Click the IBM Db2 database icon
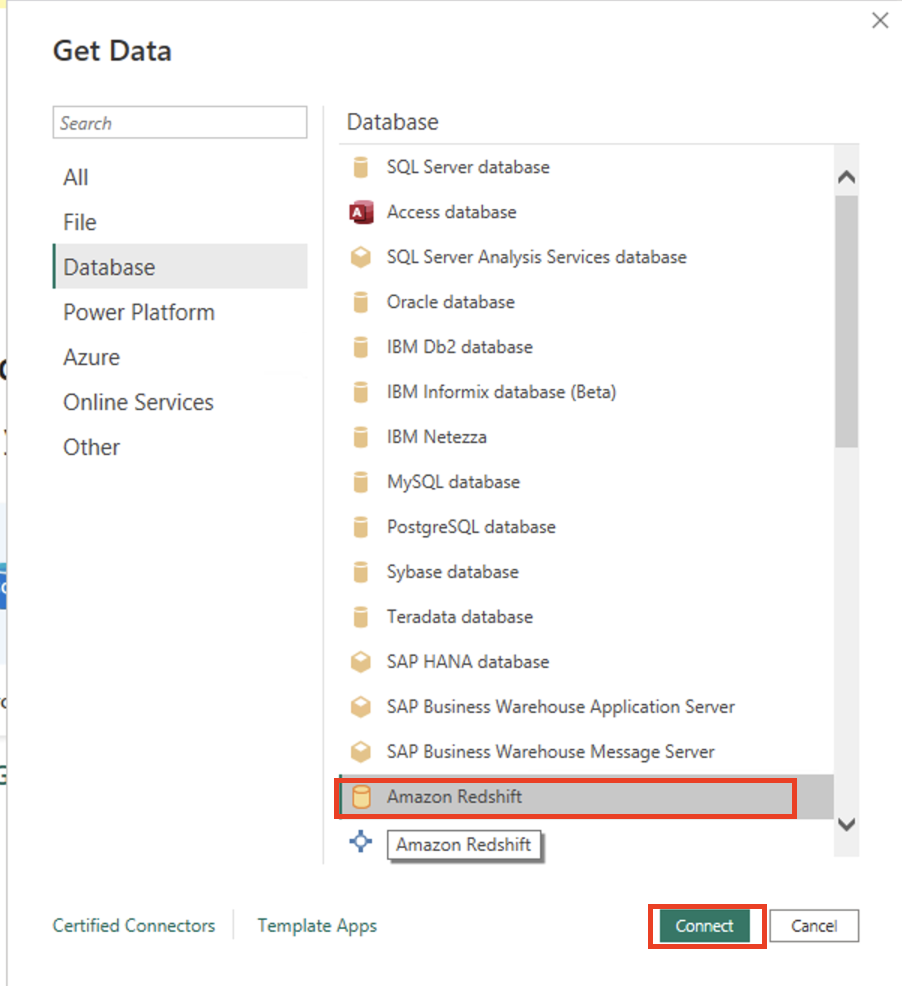The image size is (902, 986). pyautogui.click(x=360, y=347)
